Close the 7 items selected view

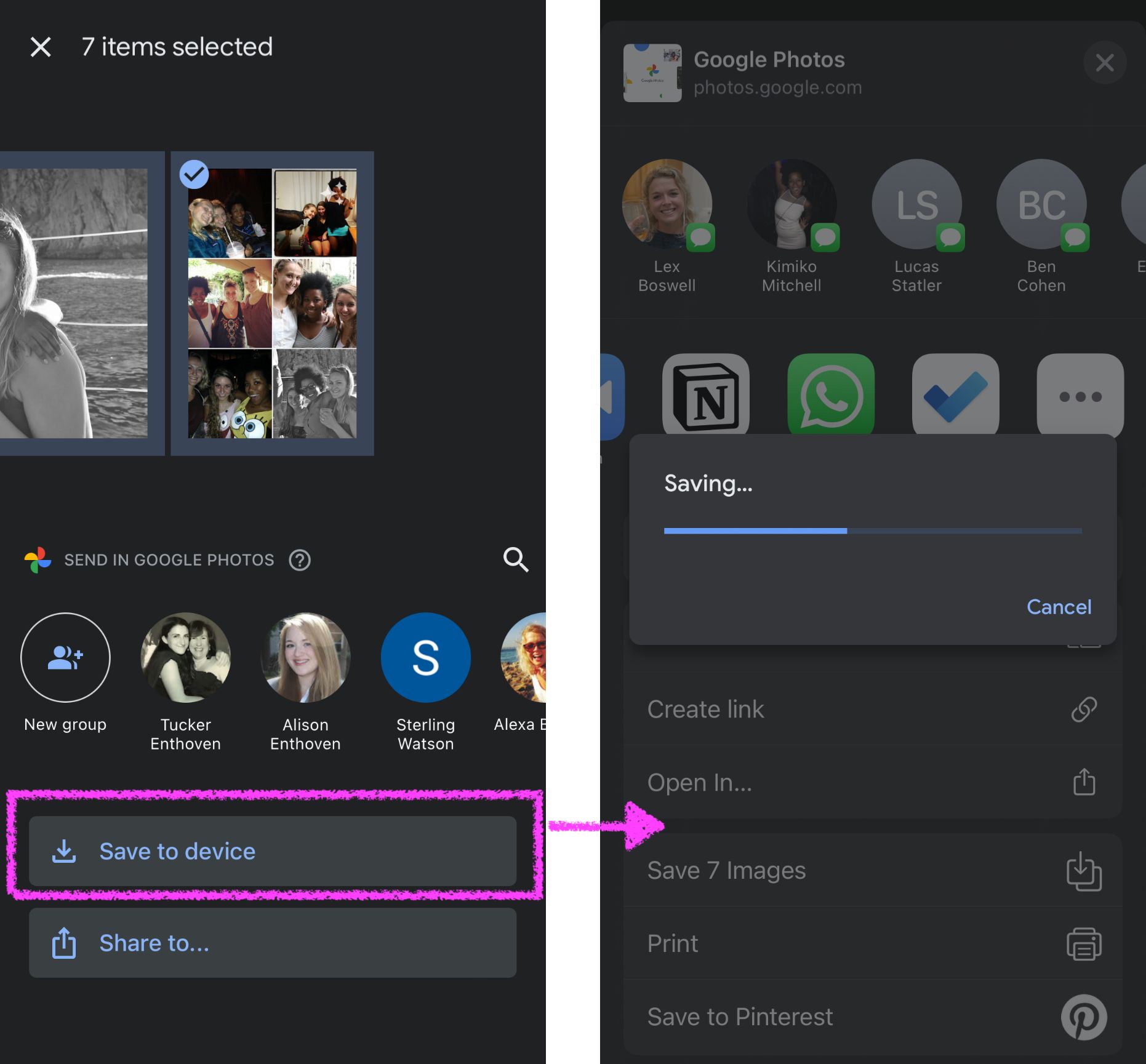coord(41,47)
